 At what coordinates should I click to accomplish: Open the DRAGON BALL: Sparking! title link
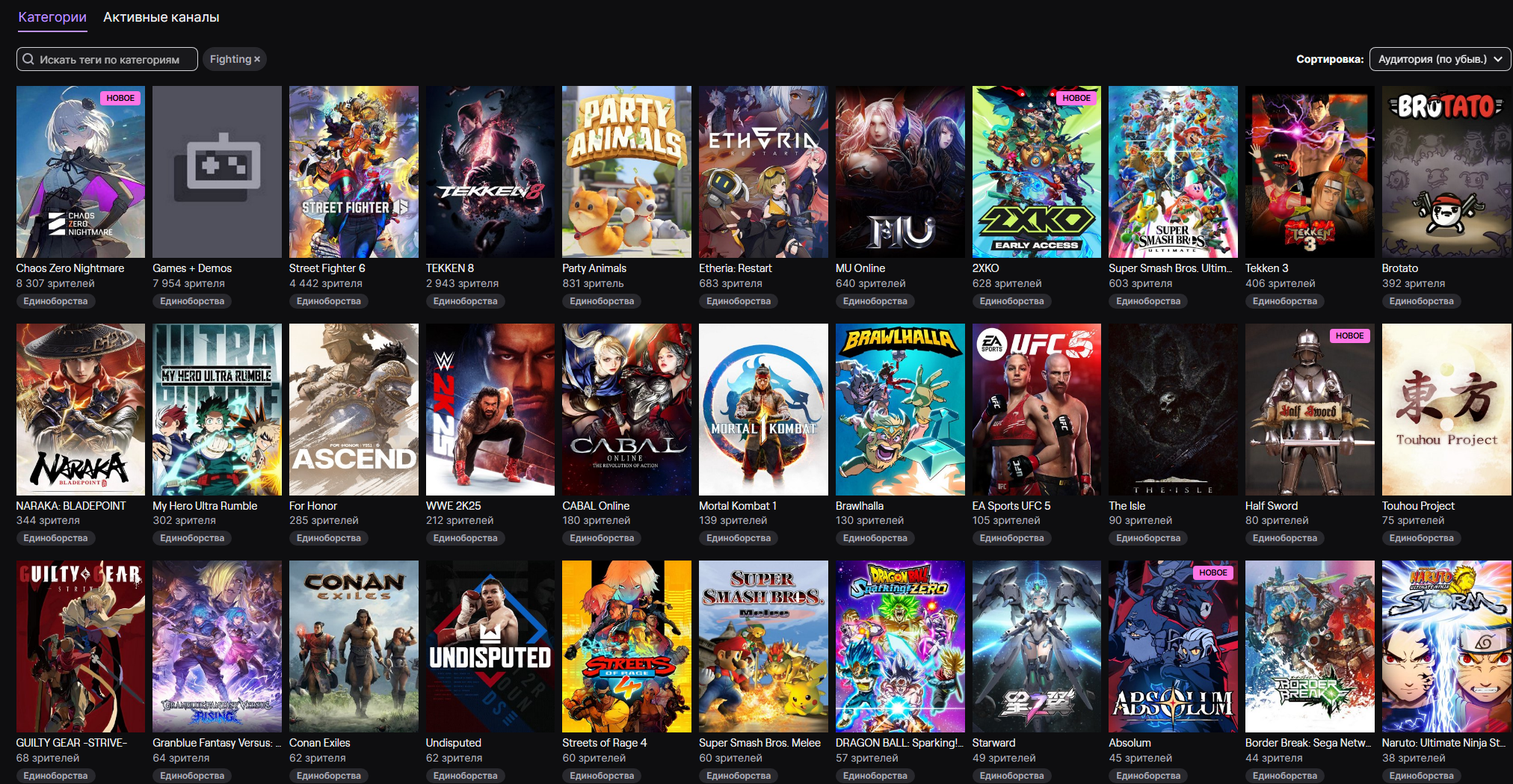(900, 743)
